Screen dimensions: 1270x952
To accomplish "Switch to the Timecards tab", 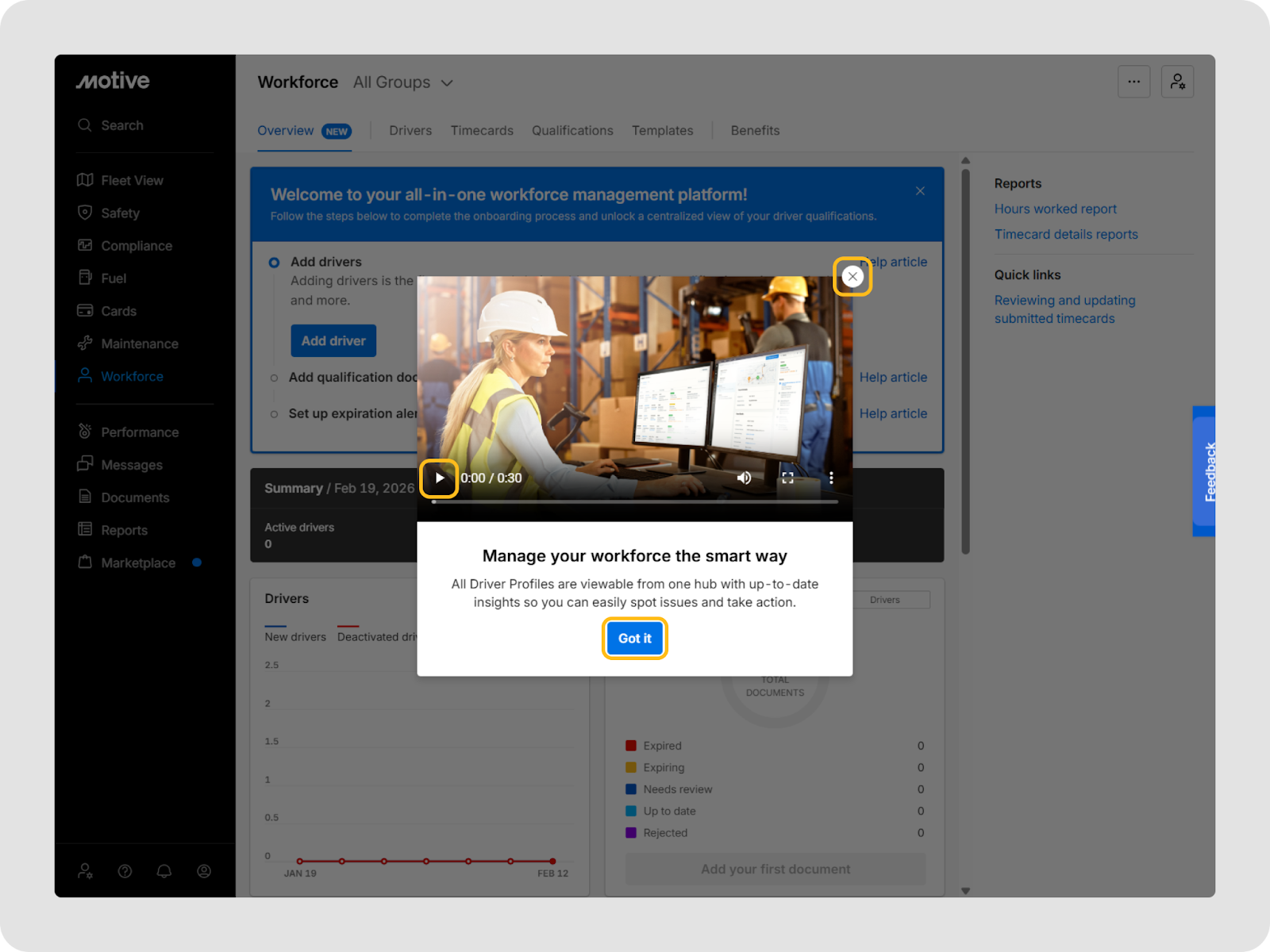I will coord(482,131).
